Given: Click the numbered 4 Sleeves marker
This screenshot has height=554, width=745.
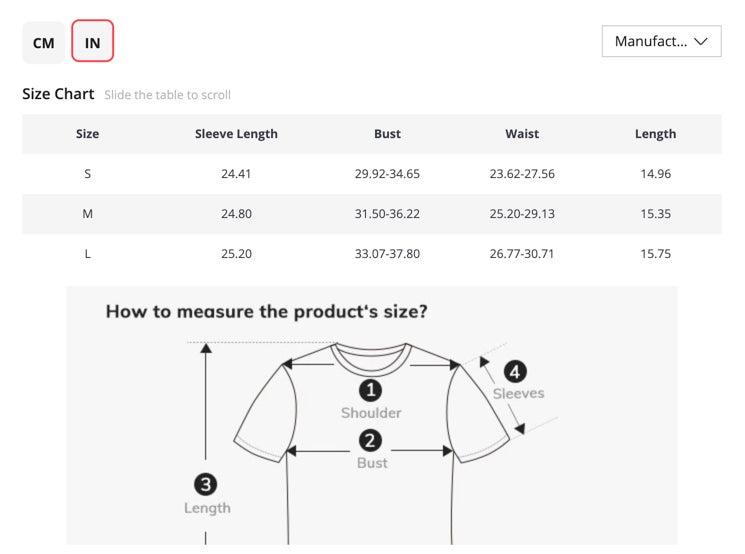Looking at the screenshot, I should point(514,371).
